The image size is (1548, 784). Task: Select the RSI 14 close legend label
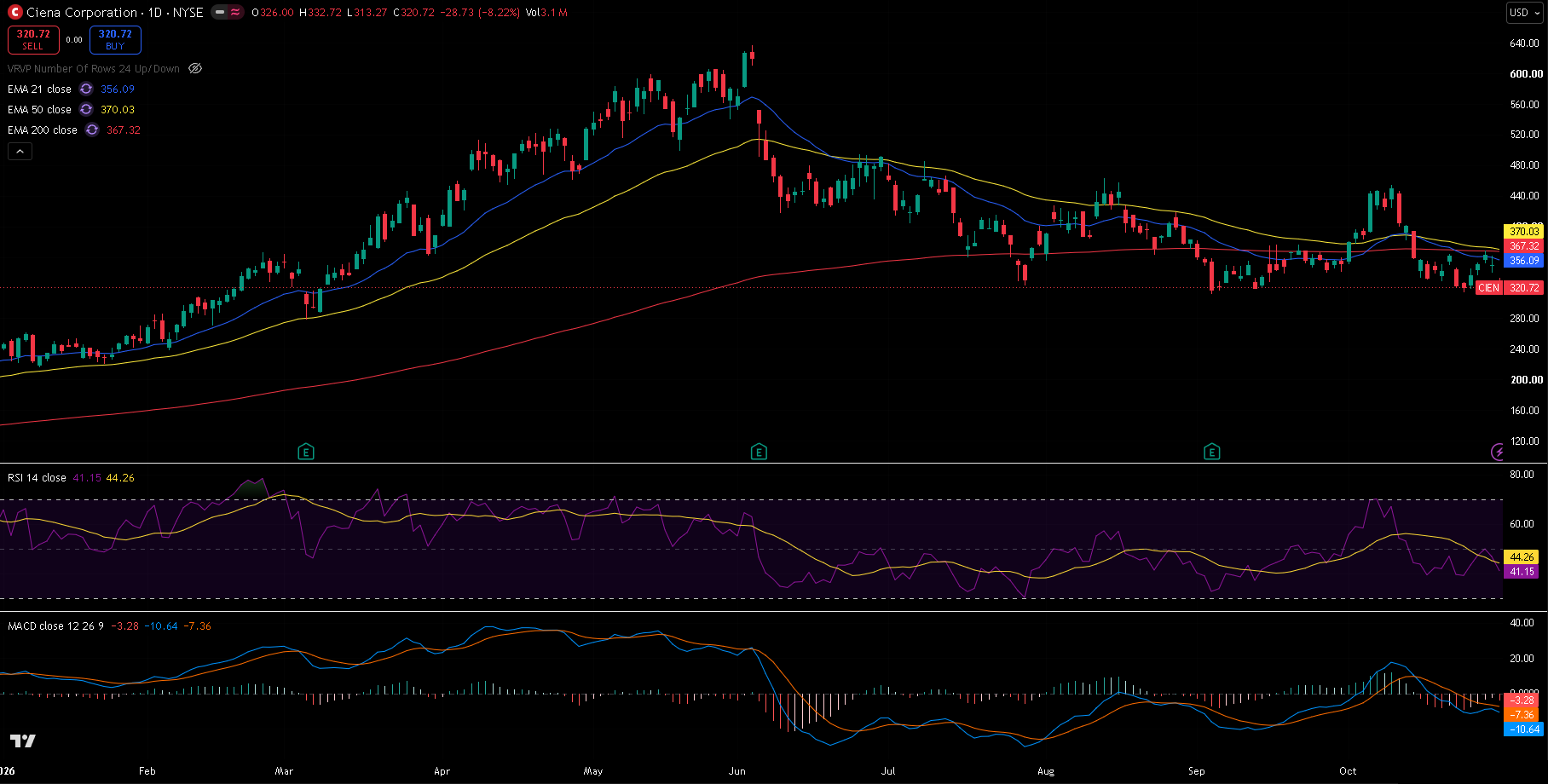click(37, 478)
